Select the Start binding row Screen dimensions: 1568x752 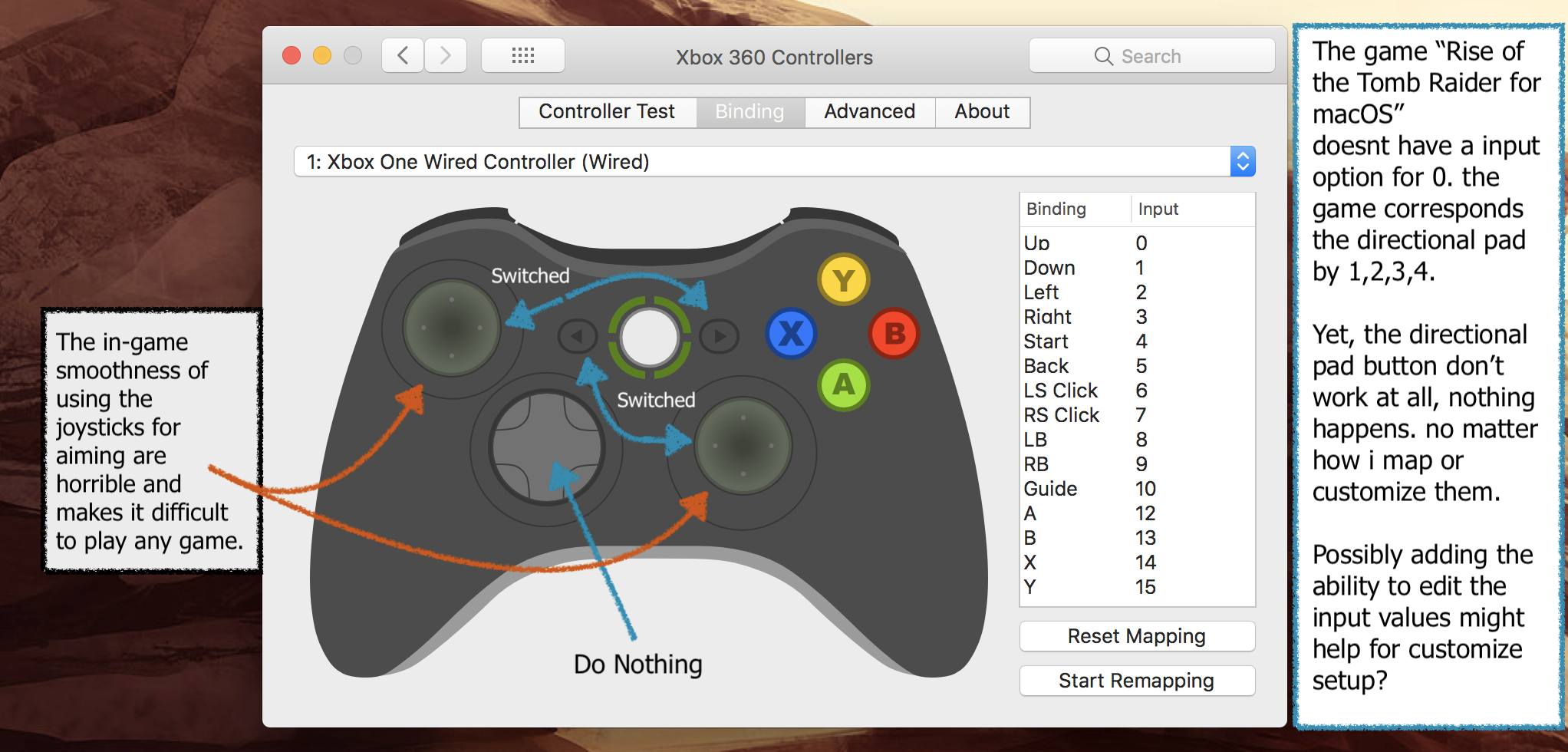coord(1137,341)
